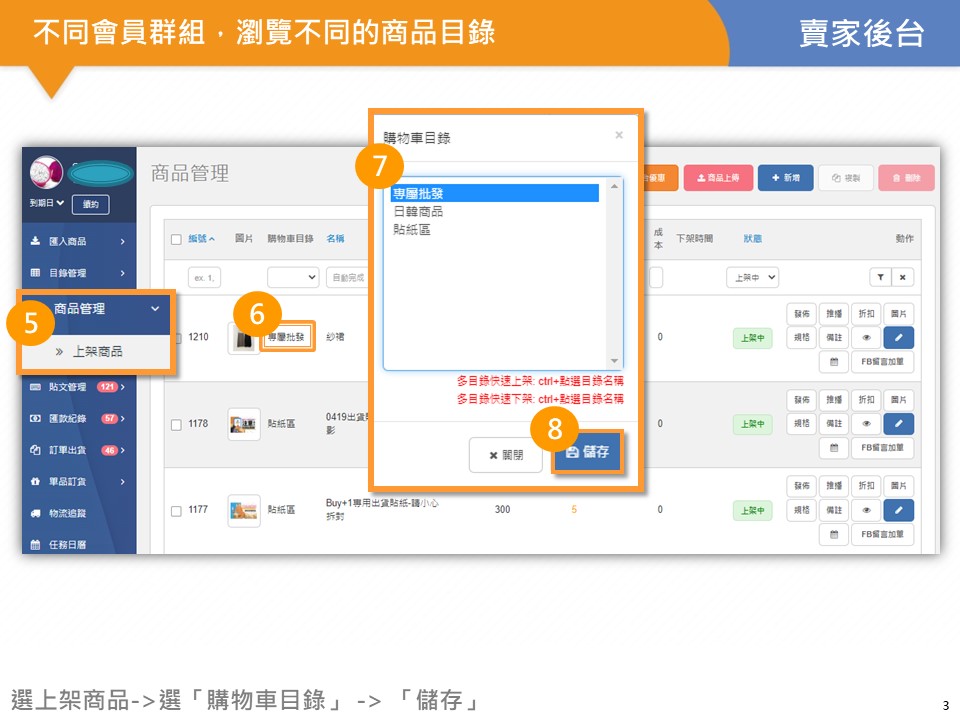Click the 匯入商品 import item in sidebar
Viewport: 960px width, 720px height.
pyautogui.click(x=78, y=241)
